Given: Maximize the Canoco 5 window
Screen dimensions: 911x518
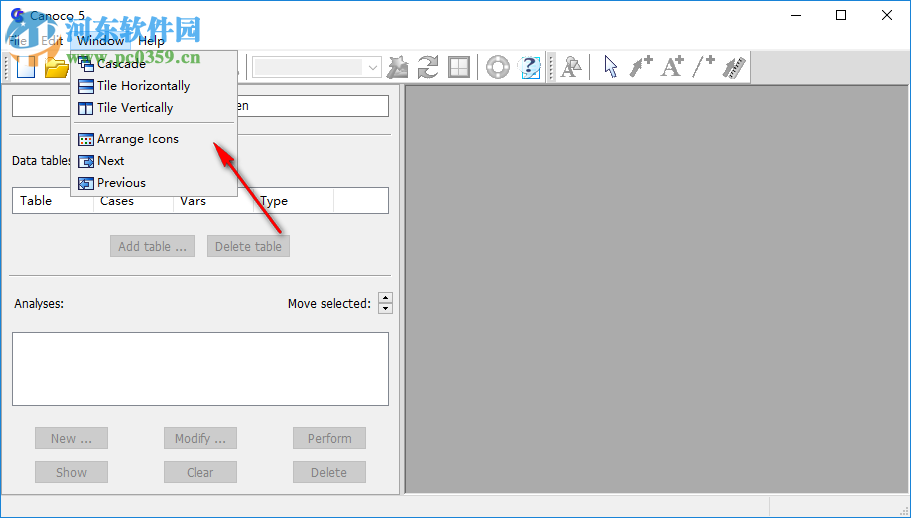Looking at the screenshot, I should [x=841, y=15].
